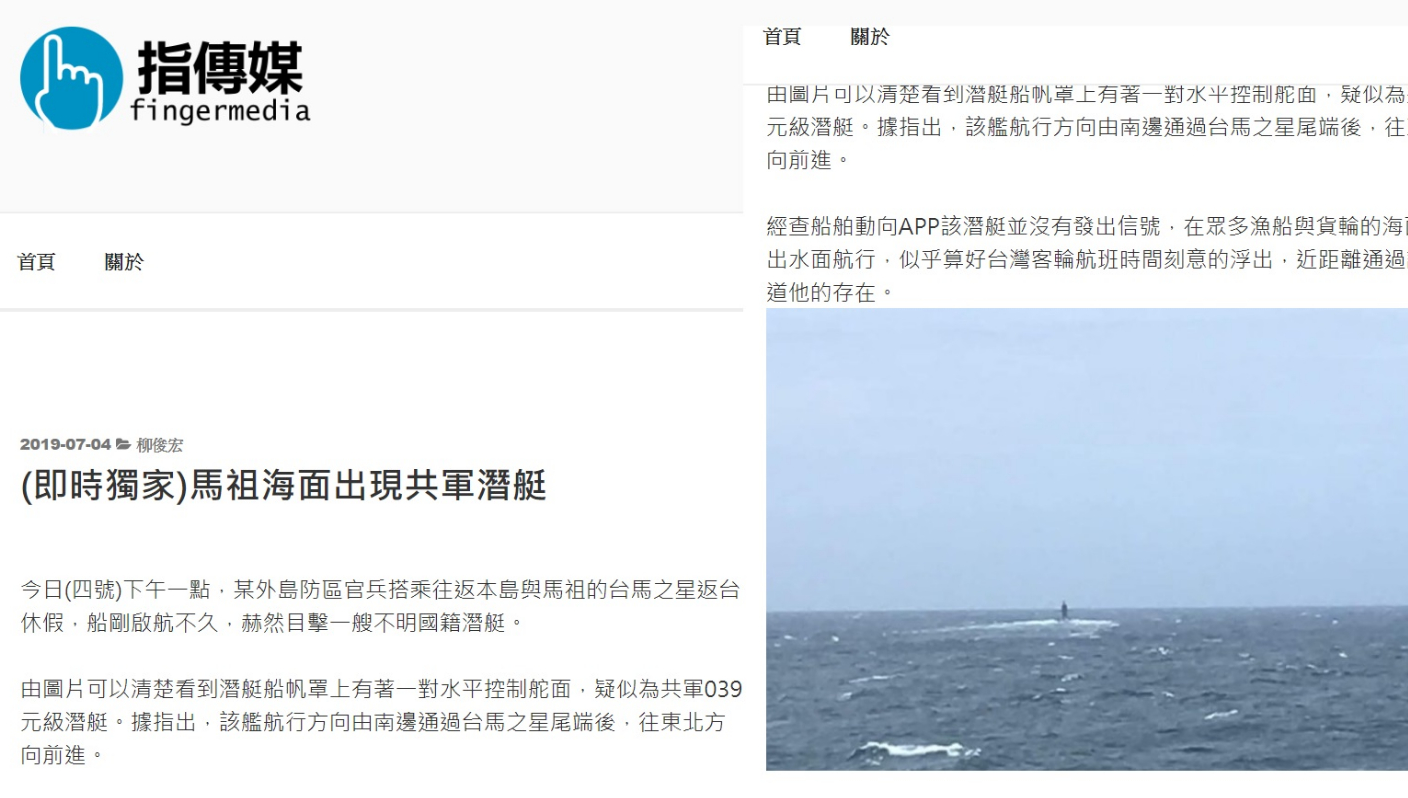Click the submarine silhouette on the horizon
The height and width of the screenshot is (798, 1408).
pyautogui.click(x=1063, y=610)
